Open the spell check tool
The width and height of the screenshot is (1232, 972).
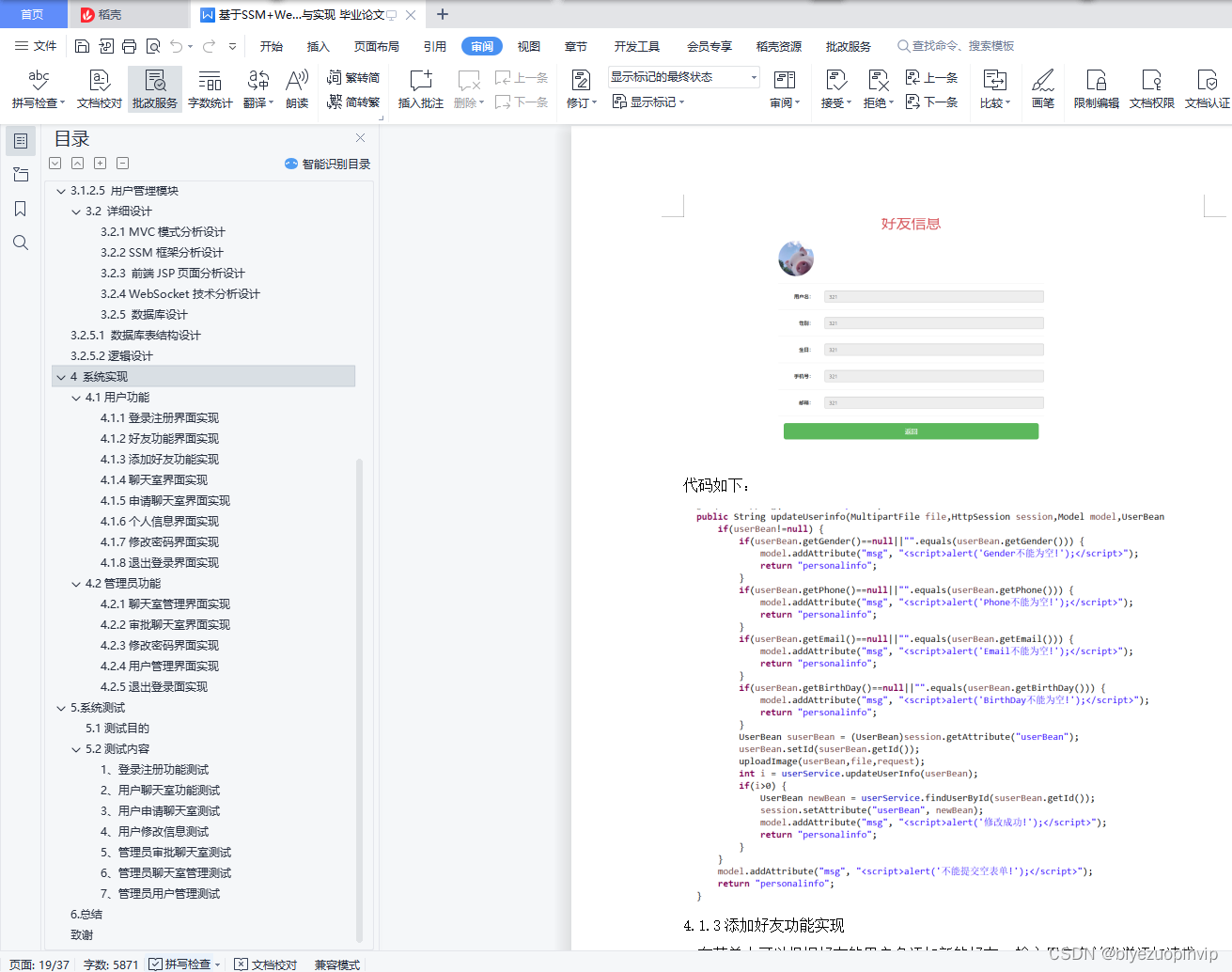point(39,88)
